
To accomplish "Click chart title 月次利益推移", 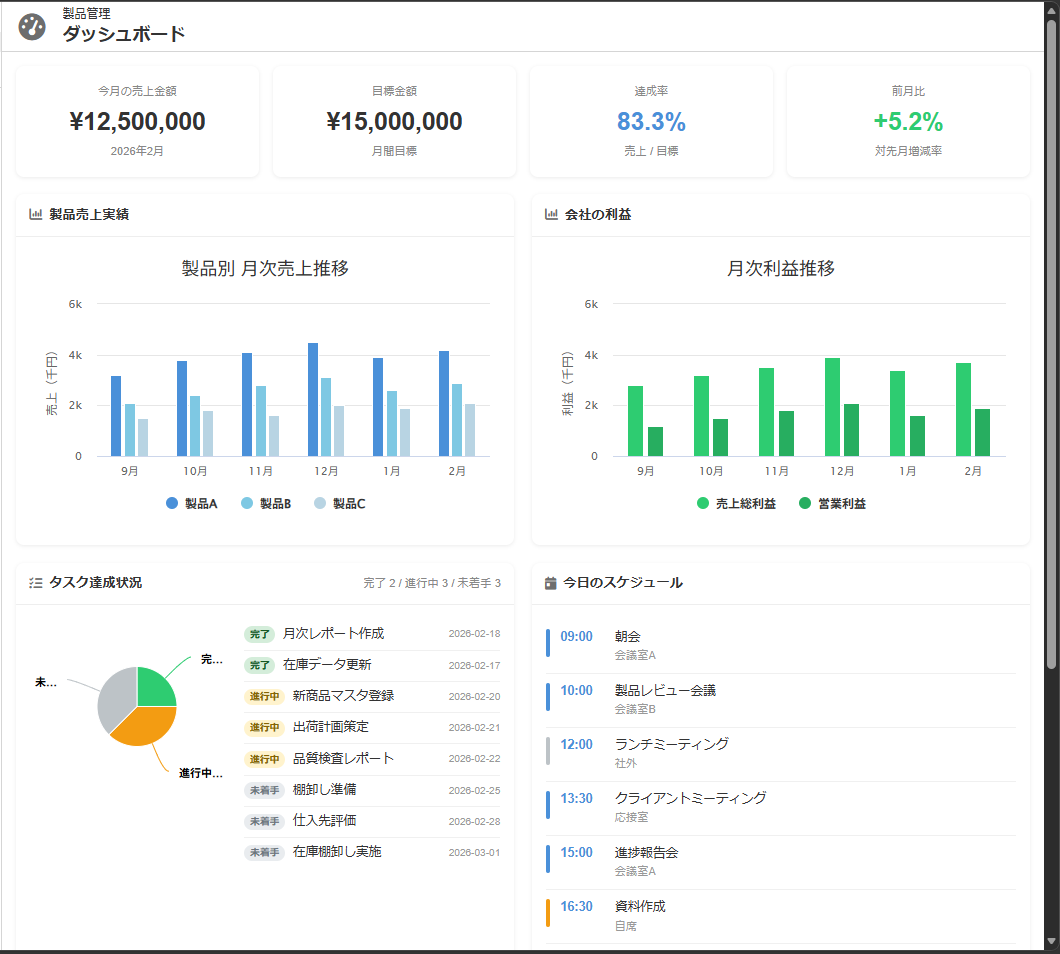I will 781,268.
